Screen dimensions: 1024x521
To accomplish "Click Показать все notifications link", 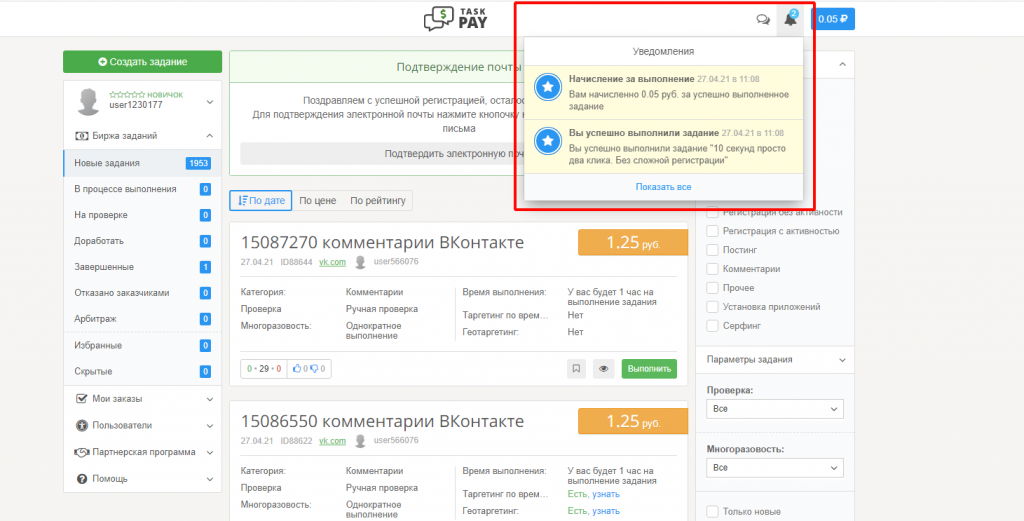I will point(664,187).
